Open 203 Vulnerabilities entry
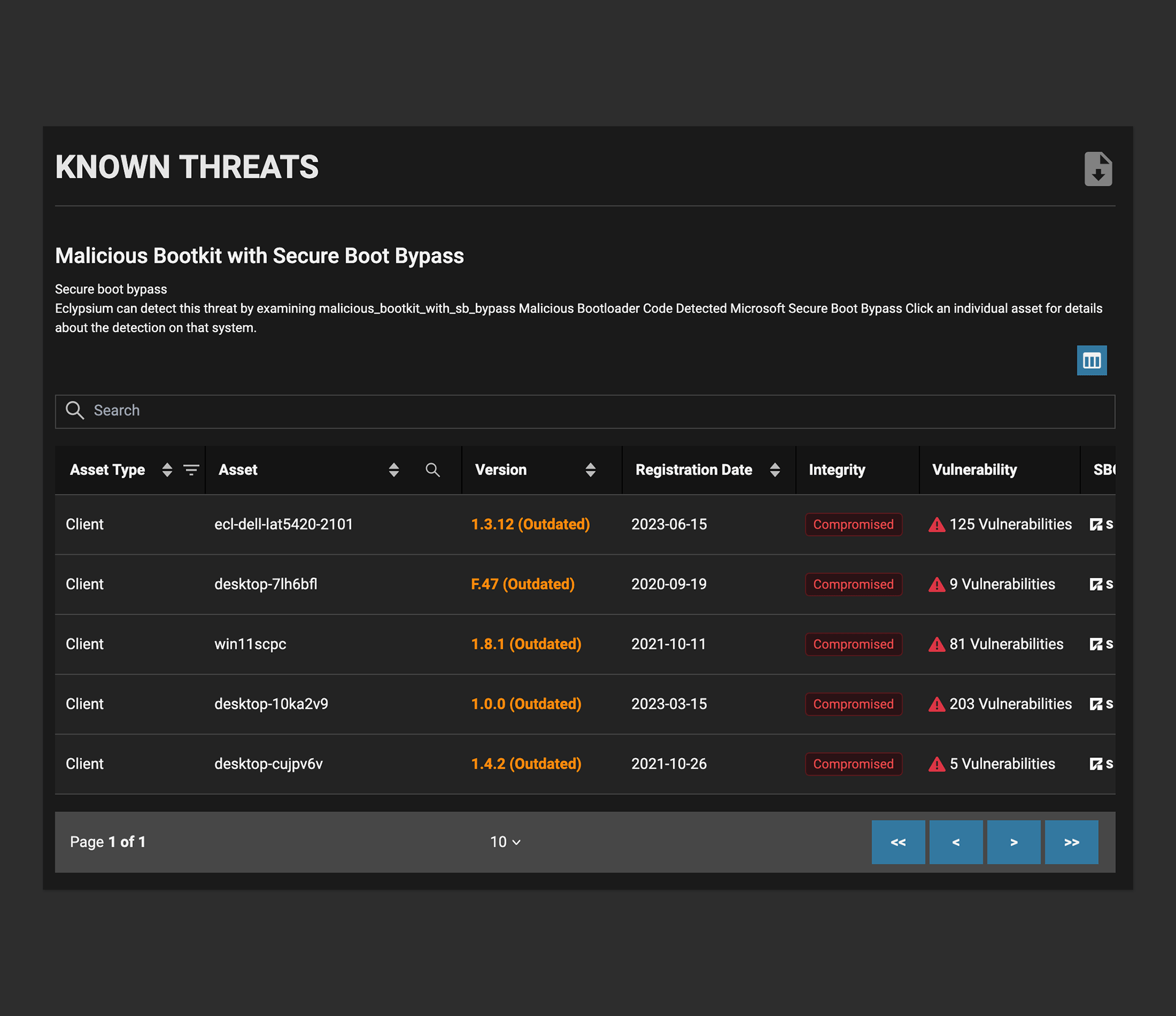Viewport: 1176px width, 1016px height. click(x=1009, y=704)
